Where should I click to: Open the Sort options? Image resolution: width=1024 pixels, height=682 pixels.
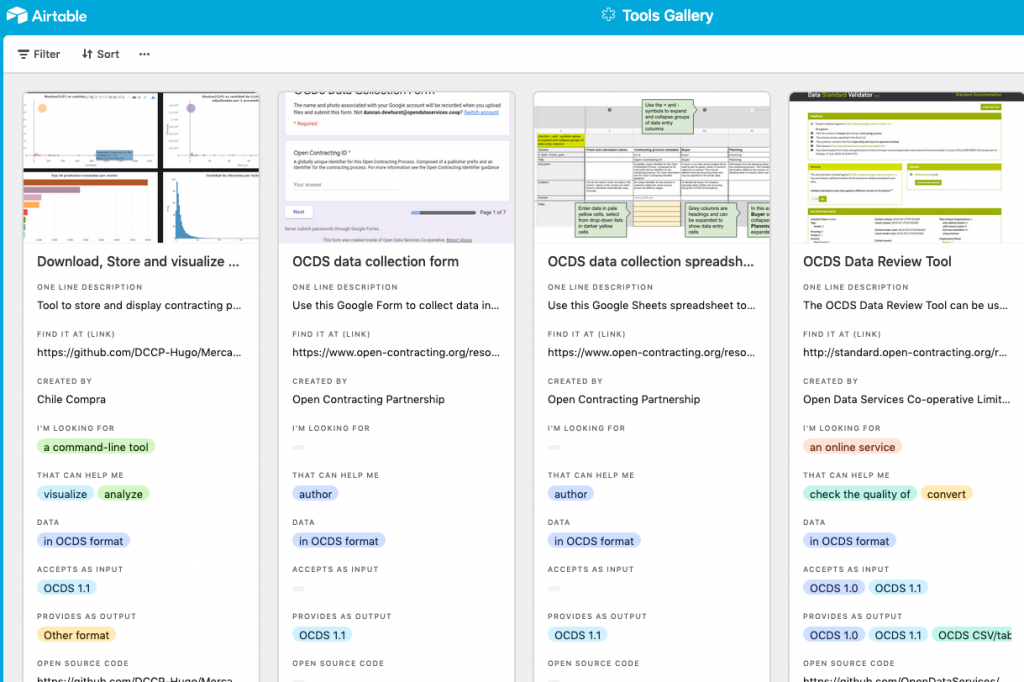101,54
